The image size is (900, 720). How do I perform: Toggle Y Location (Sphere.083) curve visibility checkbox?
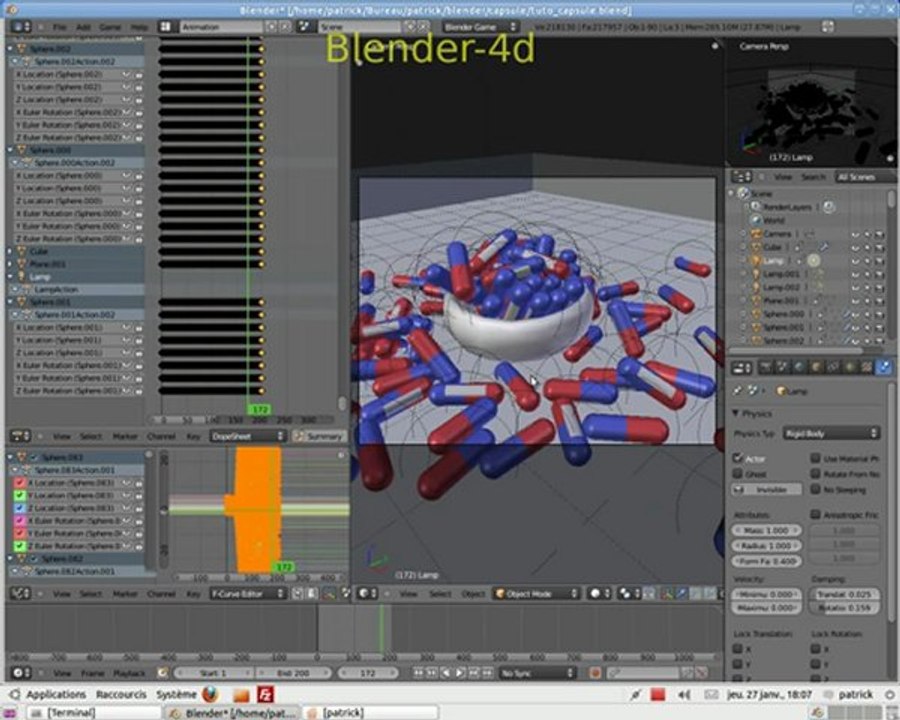20,496
